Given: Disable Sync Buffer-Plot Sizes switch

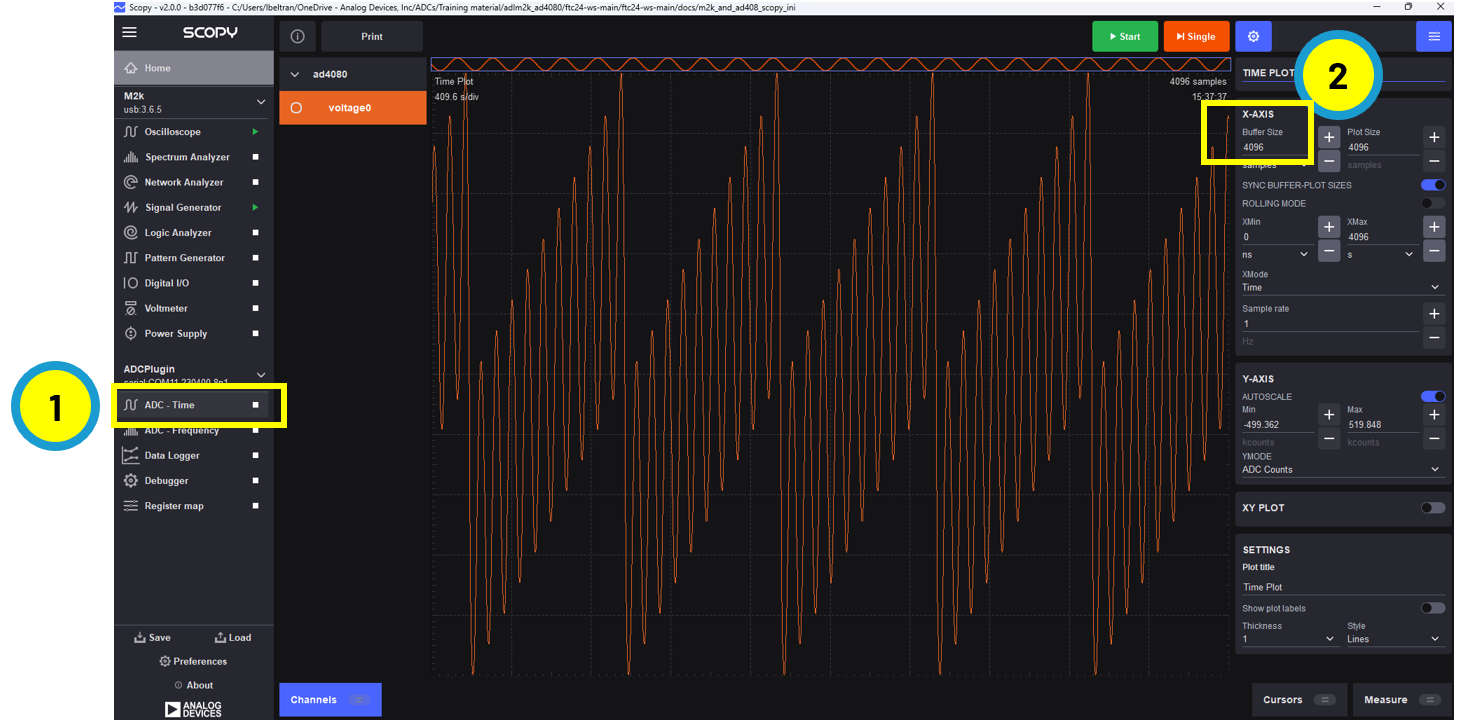Looking at the screenshot, I should pos(1433,185).
